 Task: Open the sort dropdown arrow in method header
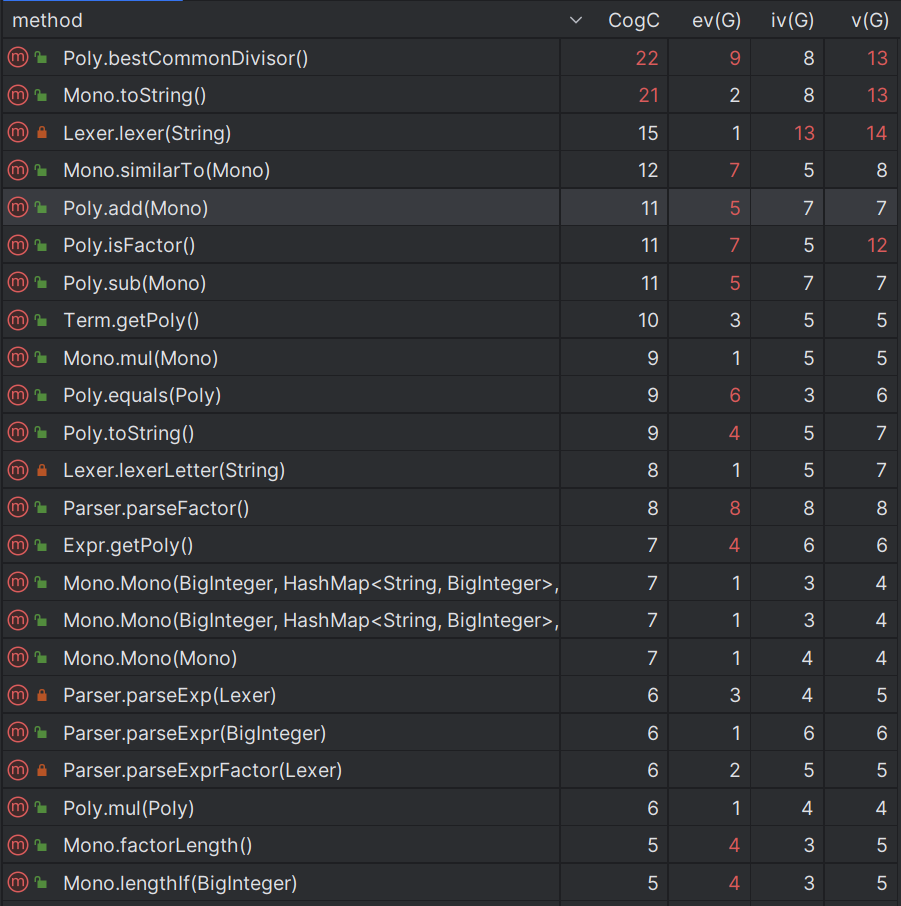tap(575, 20)
